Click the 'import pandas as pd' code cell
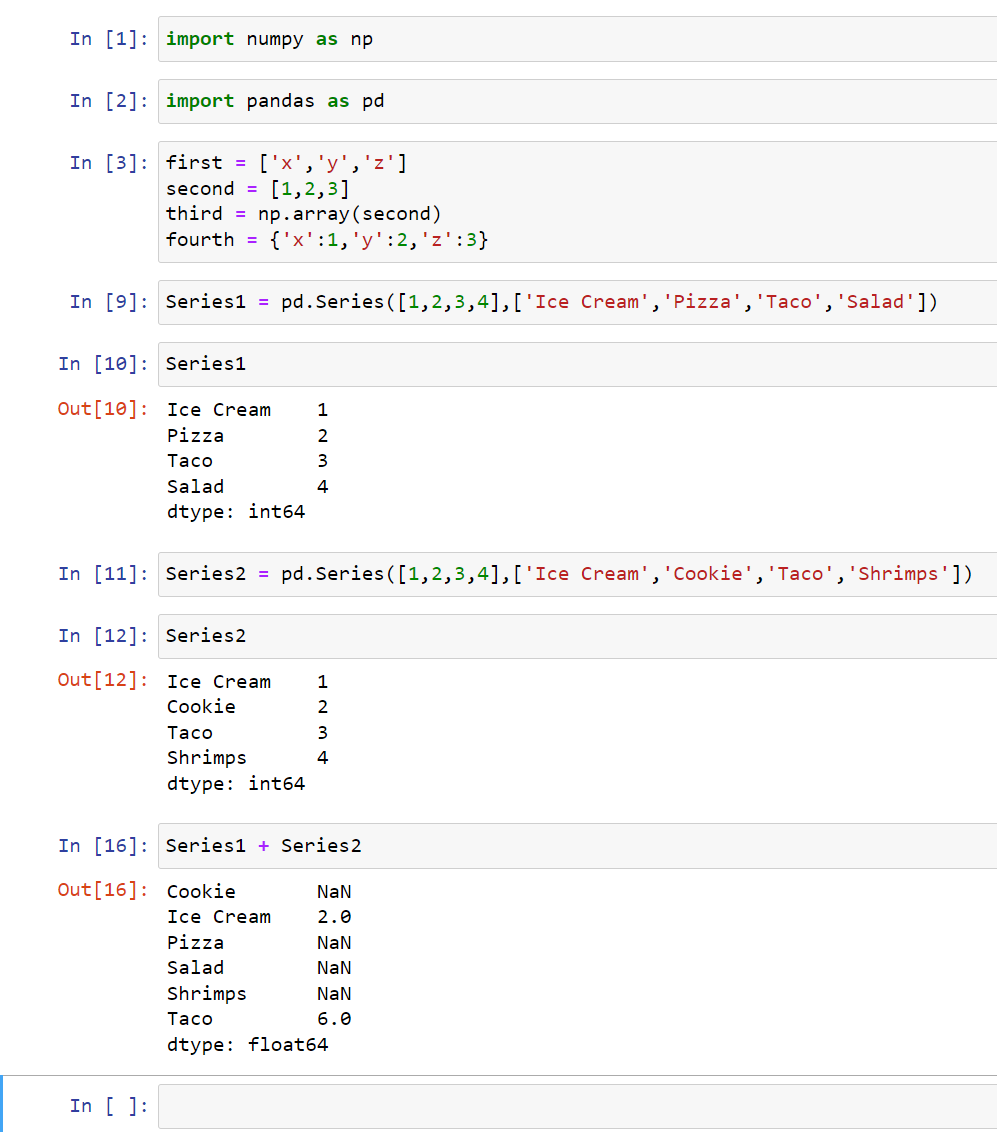 click(x=578, y=101)
